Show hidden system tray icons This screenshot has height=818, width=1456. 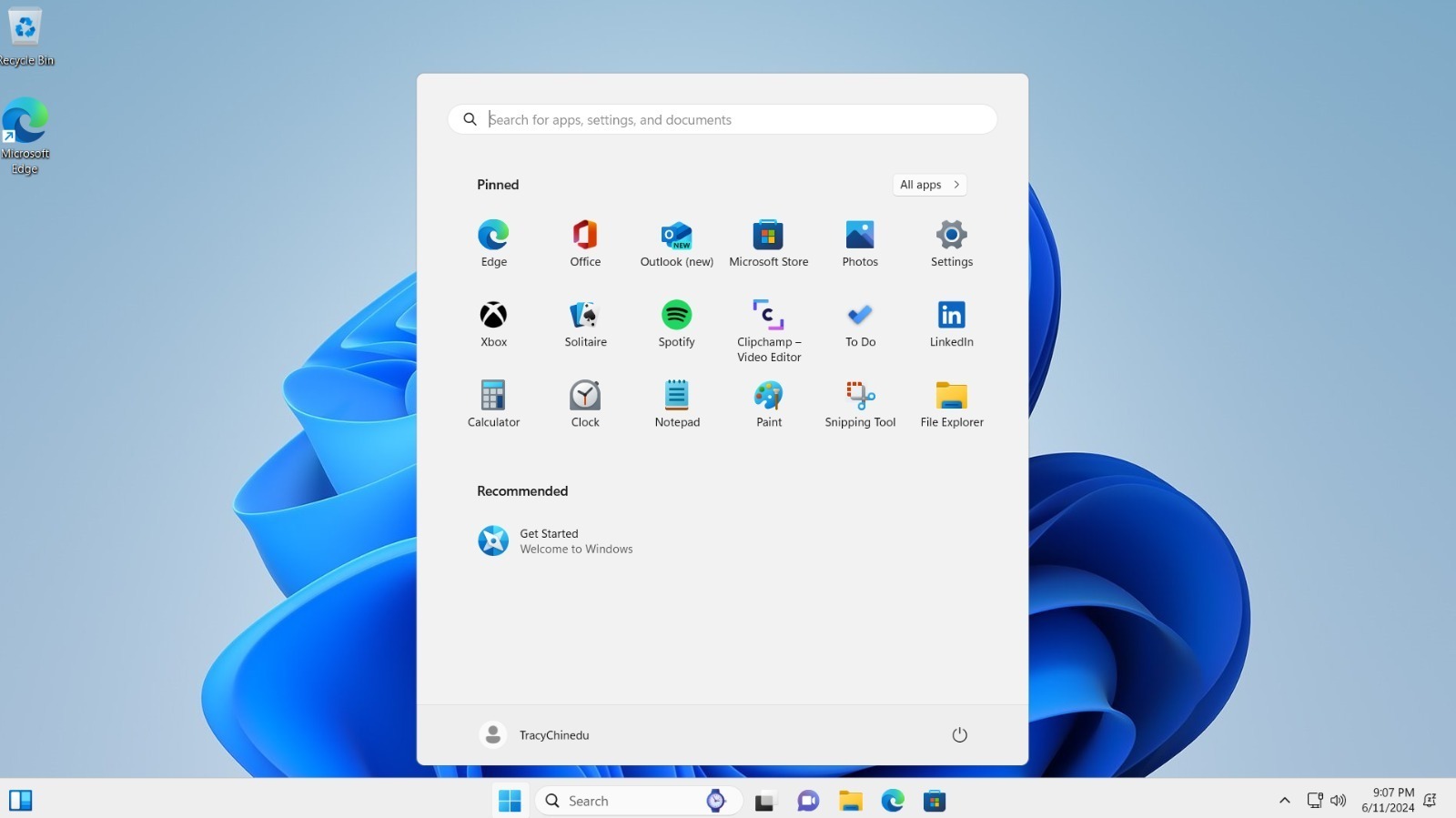(1284, 801)
